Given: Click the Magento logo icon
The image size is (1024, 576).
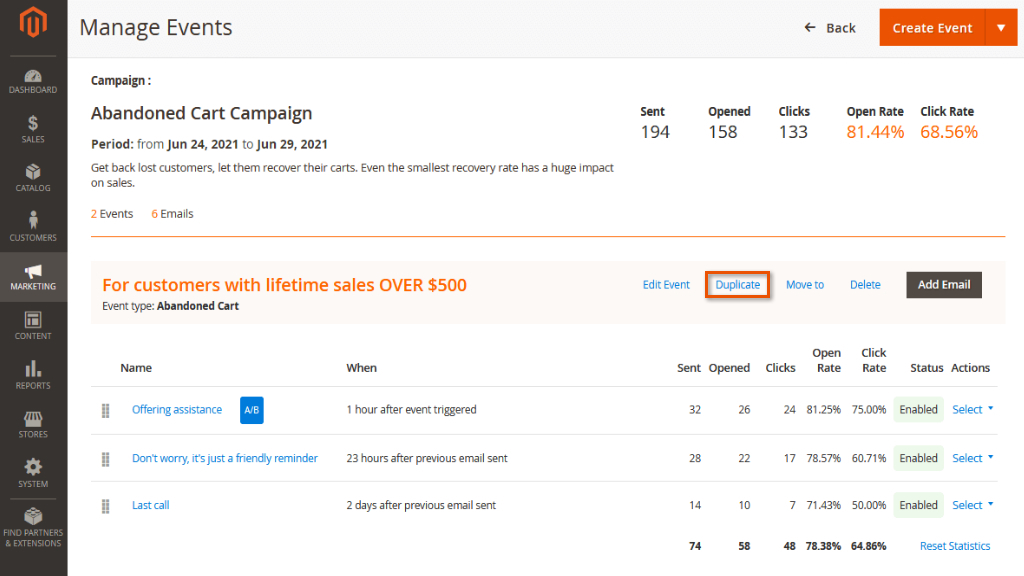Looking at the screenshot, I should click(x=33, y=23).
